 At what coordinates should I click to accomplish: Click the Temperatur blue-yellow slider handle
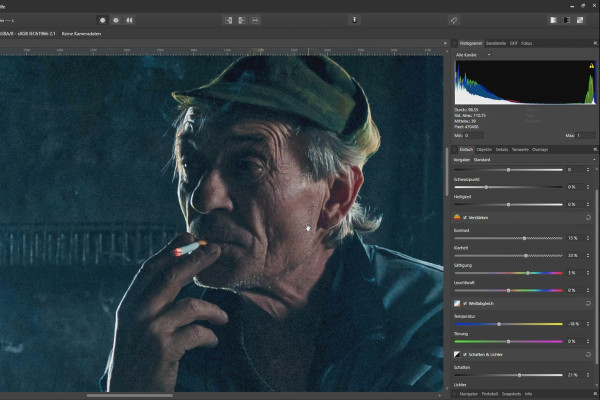[499, 324]
